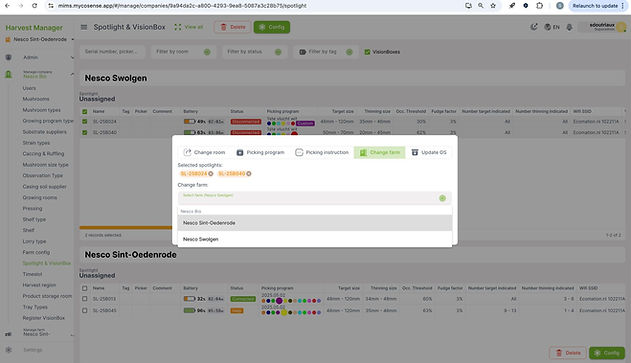Click the large yellow program dot on SL-258045
The width and height of the screenshot is (631, 363).
click(x=284, y=313)
